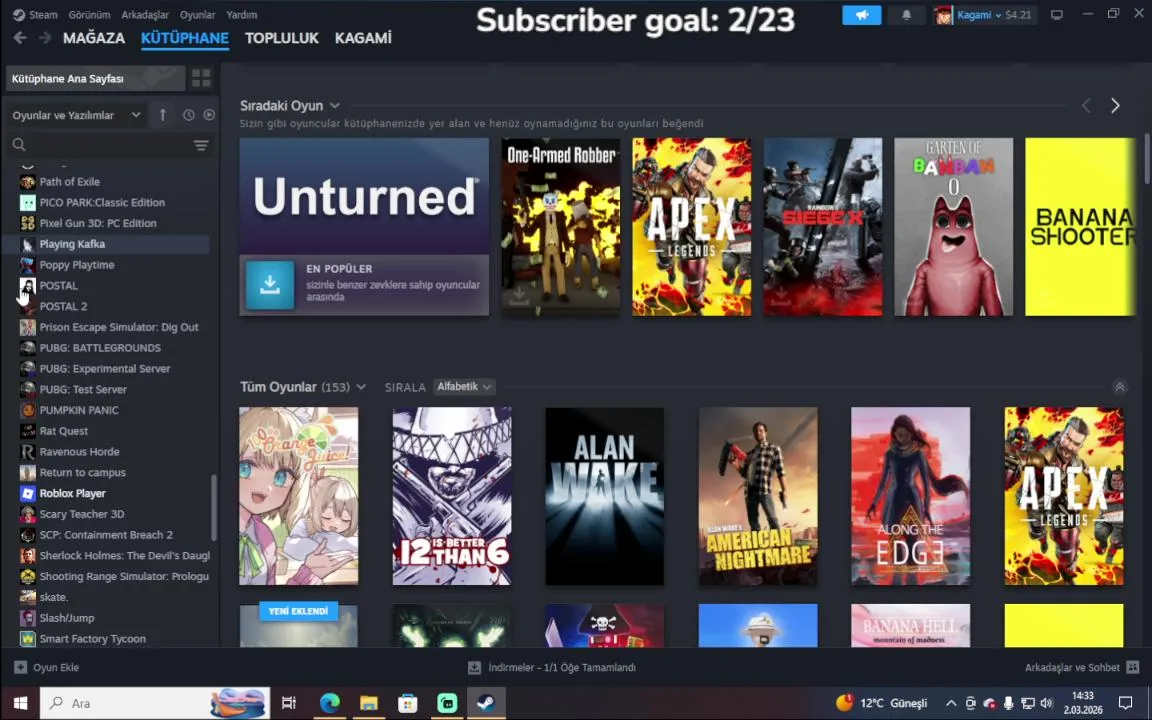Open One-Armed Robber cover

point(561,227)
